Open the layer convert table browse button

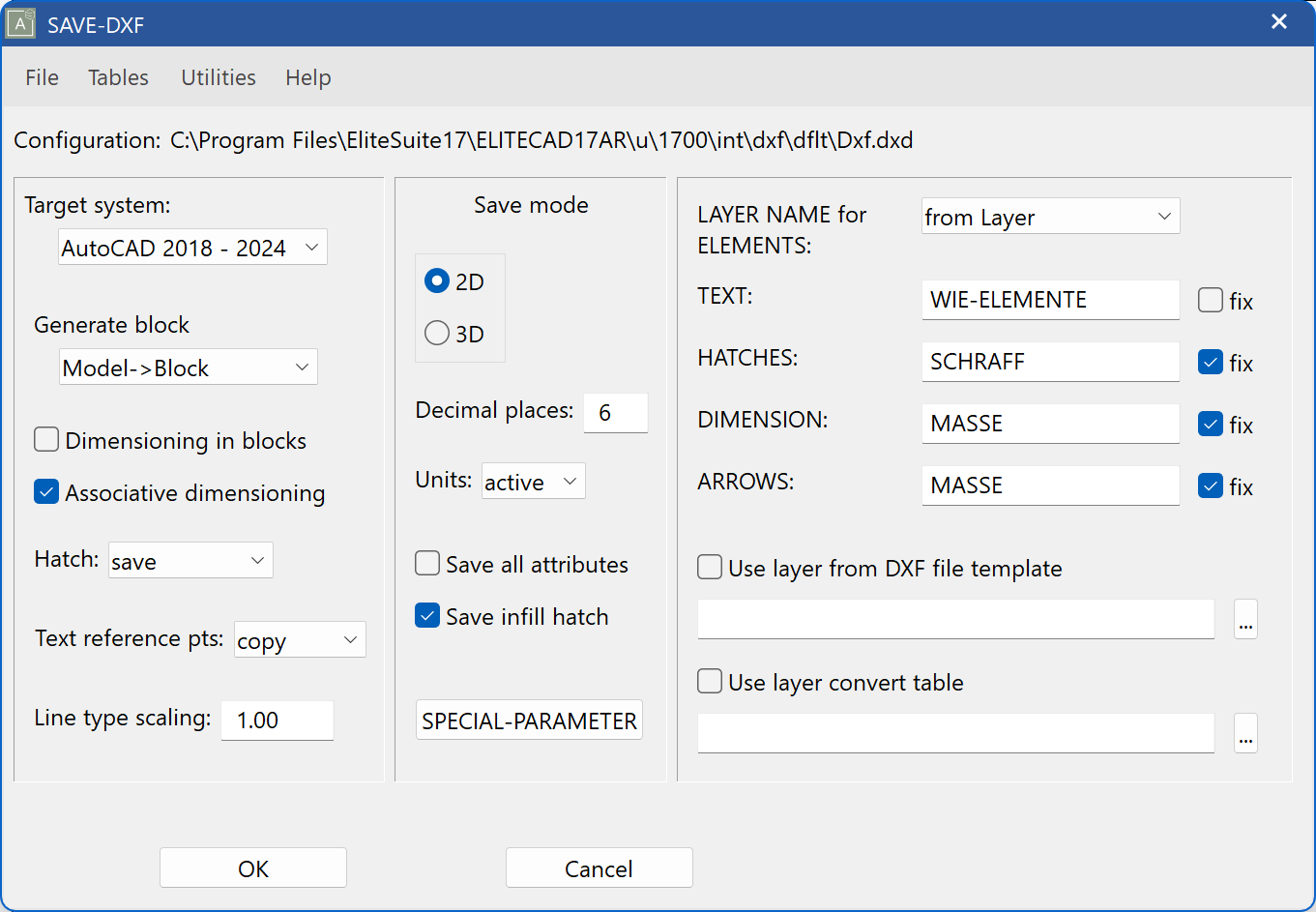point(1245,733)
